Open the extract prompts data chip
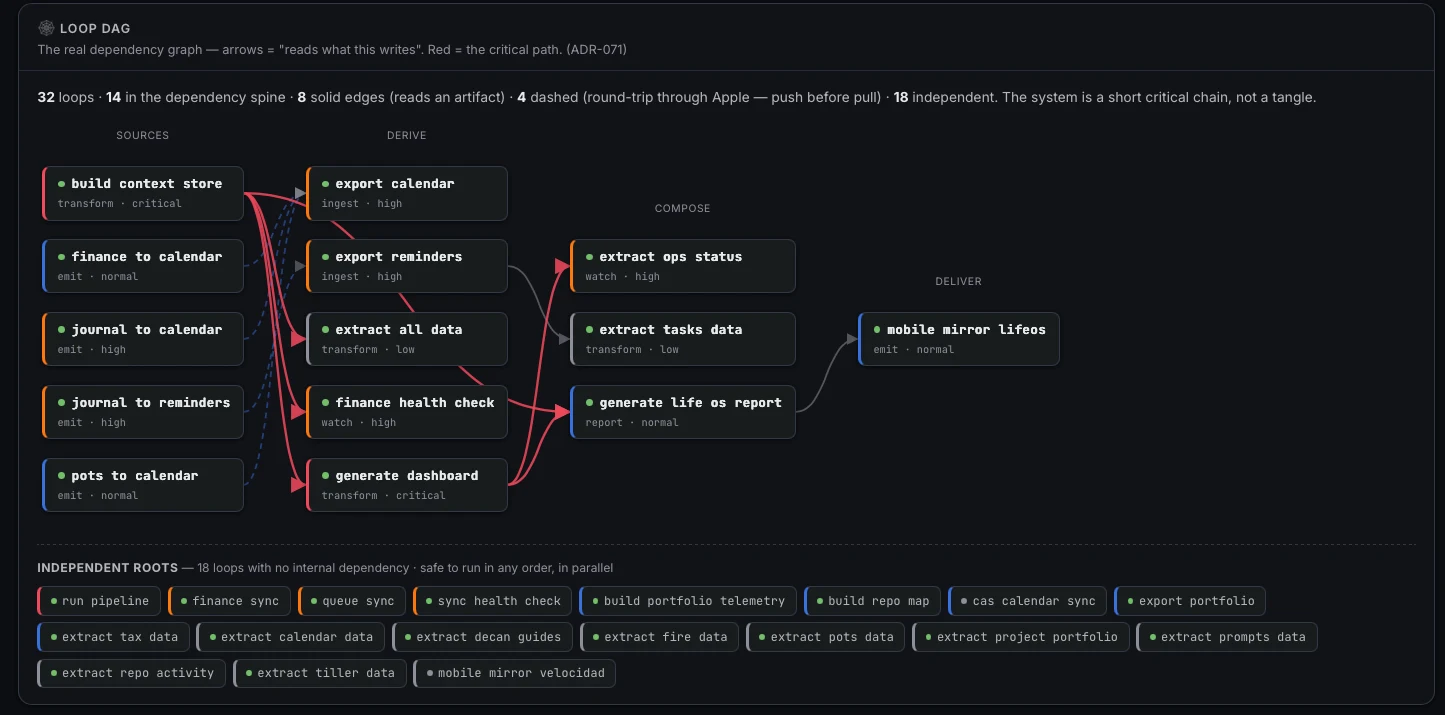1445x715 pixels. coord(1227,637)
